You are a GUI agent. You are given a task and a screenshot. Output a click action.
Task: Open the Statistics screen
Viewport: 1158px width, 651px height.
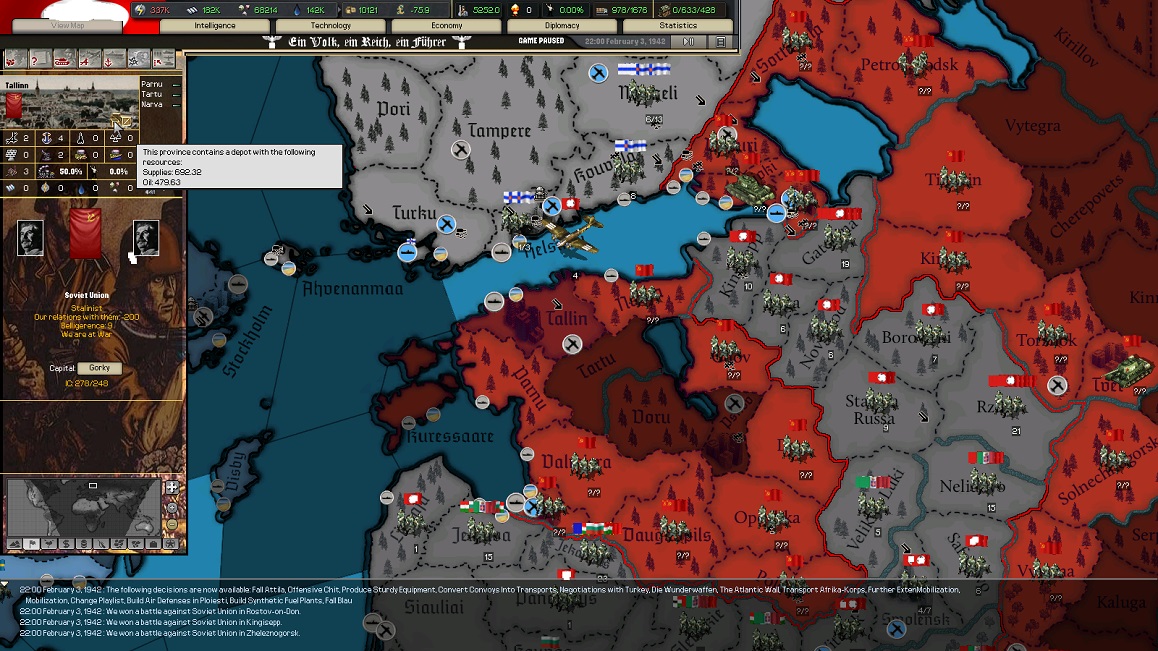[x=677, y=25]
